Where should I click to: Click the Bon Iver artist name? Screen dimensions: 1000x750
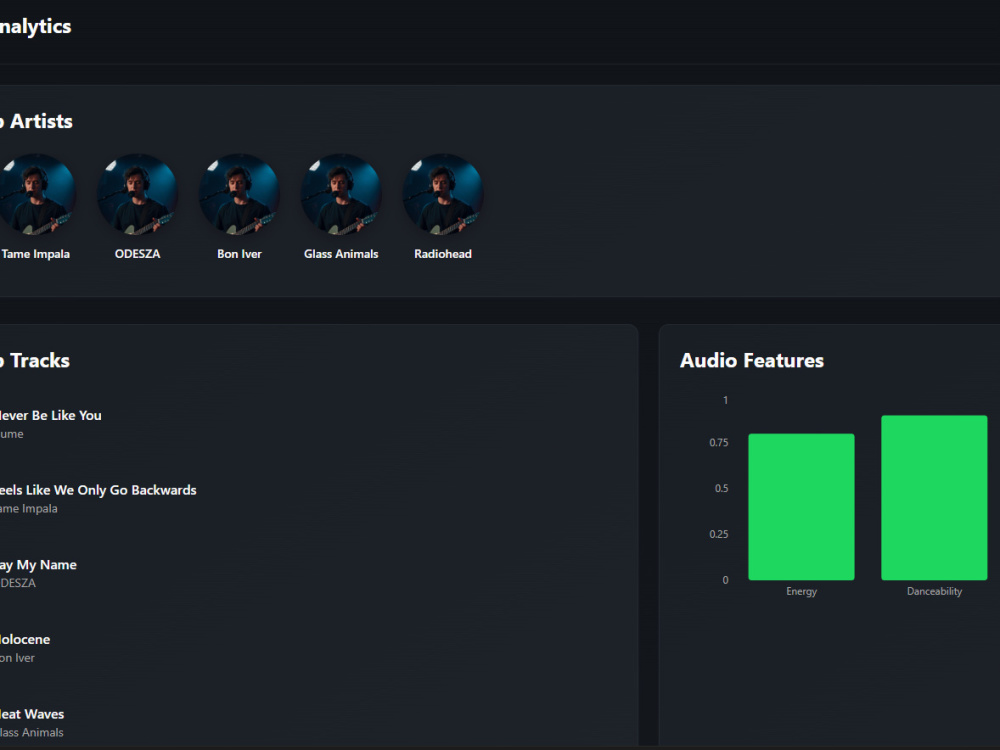pos(239,254)
